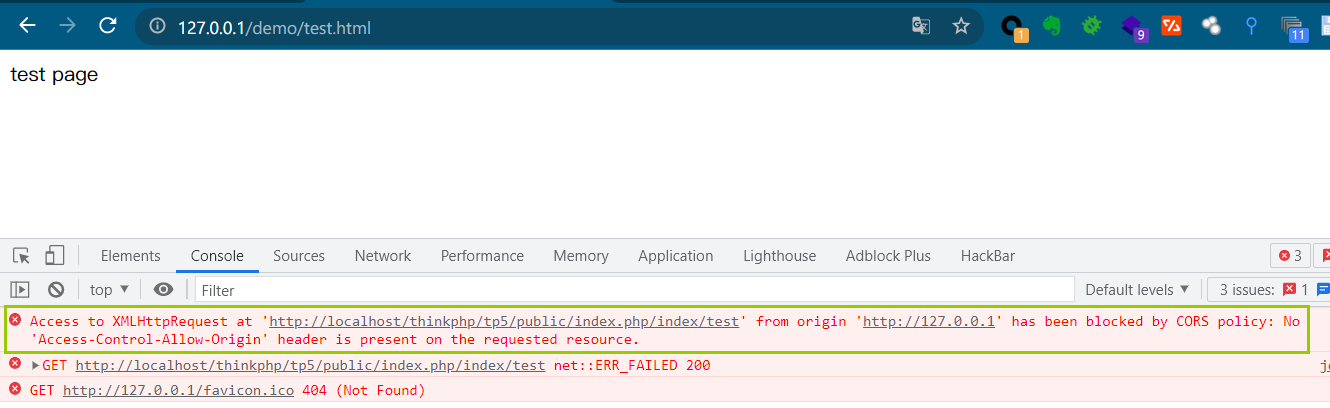Open the favicon.ico URL link
Screen dimensions: 1330x408
[x=178, y=390]
